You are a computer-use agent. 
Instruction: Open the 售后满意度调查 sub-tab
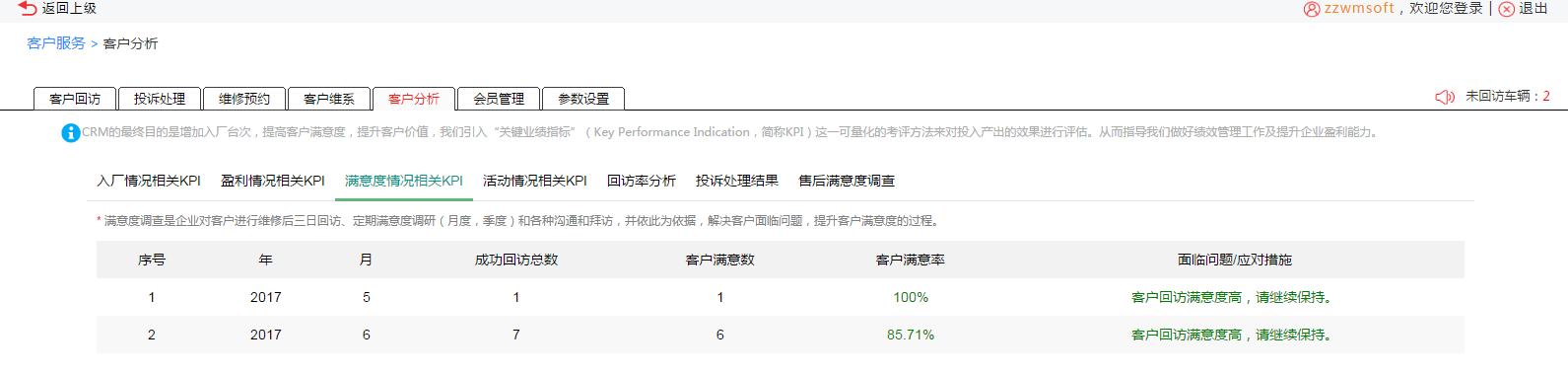tap(847, 181)
